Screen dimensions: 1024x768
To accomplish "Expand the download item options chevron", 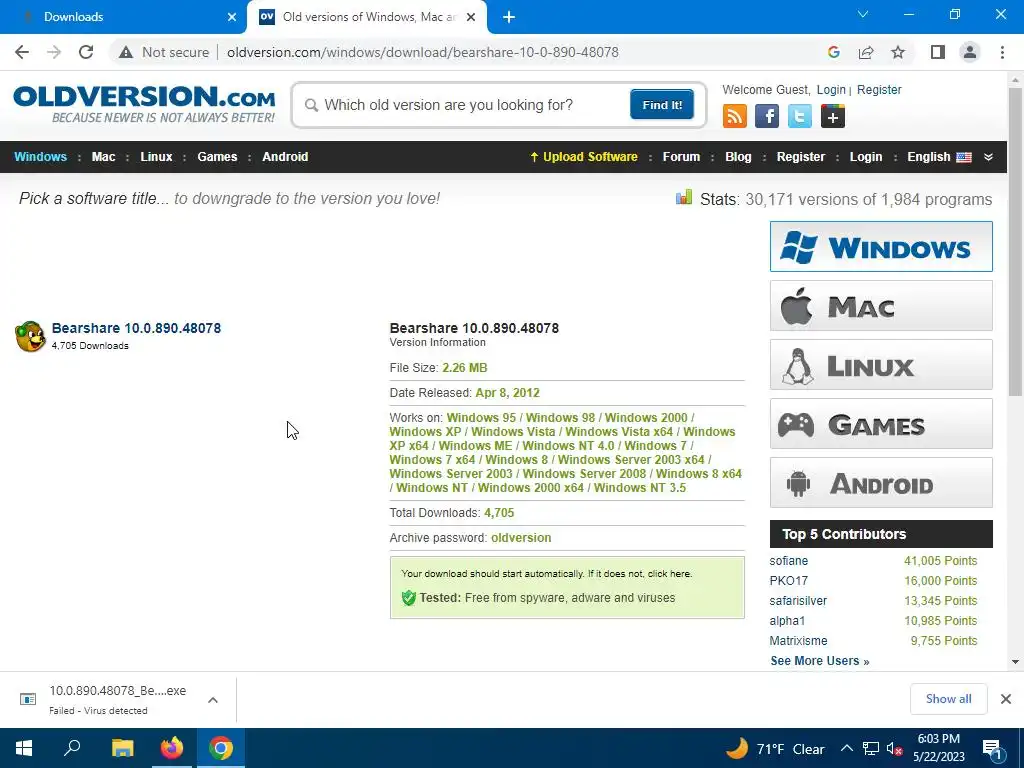I will 213,700.
